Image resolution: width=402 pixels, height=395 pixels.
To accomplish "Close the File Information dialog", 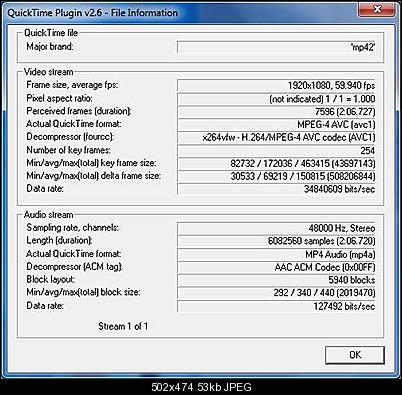I will (x=377, y=9).
